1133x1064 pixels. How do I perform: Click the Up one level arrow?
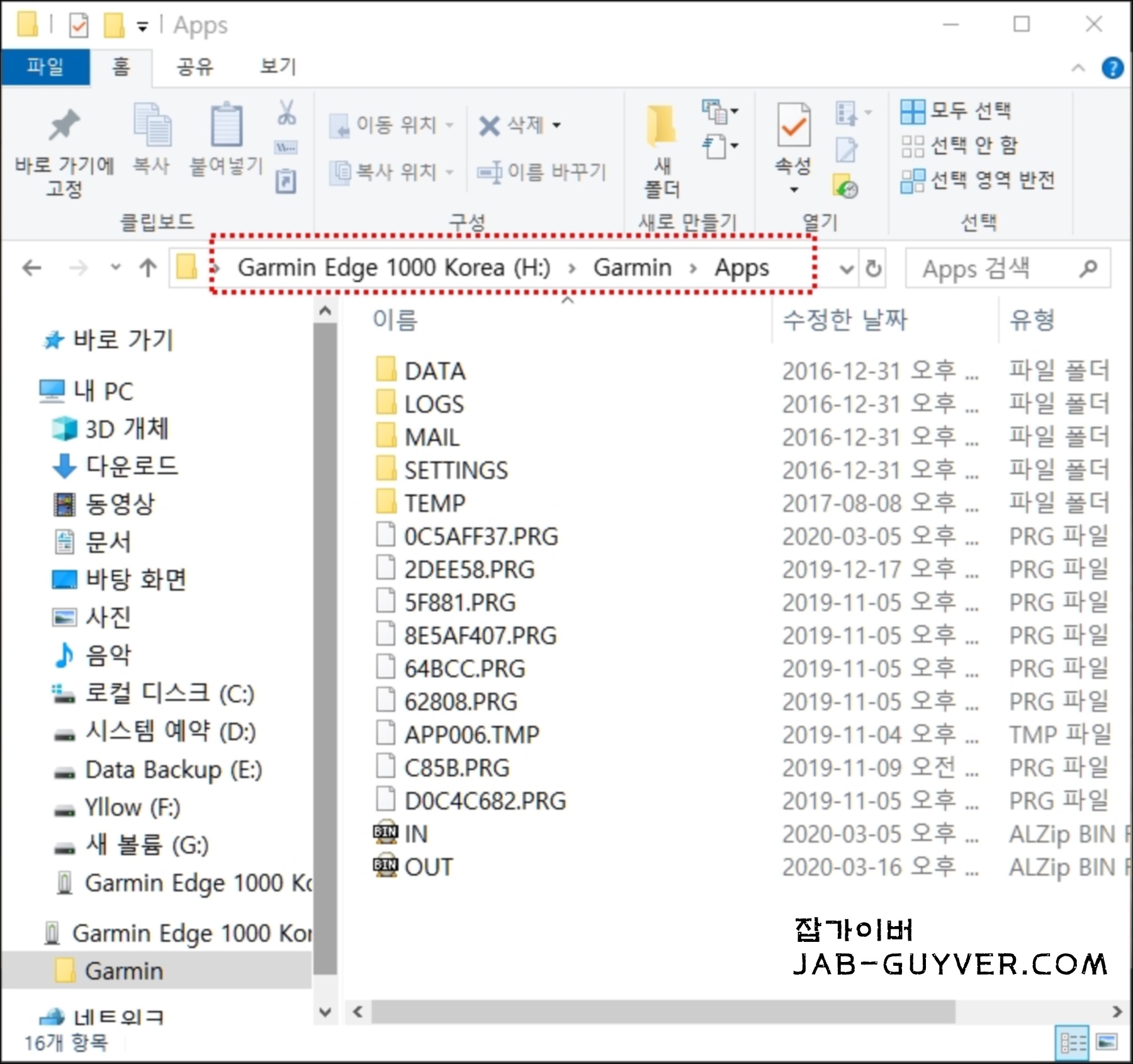tap(148, 268)
